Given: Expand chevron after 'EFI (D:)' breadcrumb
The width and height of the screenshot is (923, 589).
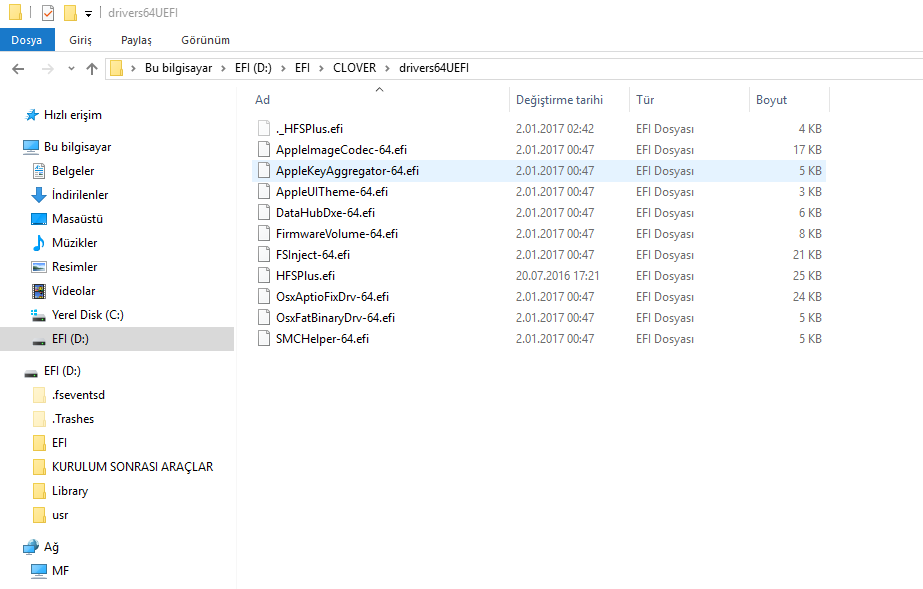Looking at the screenshot, I should tap(283, 68).
